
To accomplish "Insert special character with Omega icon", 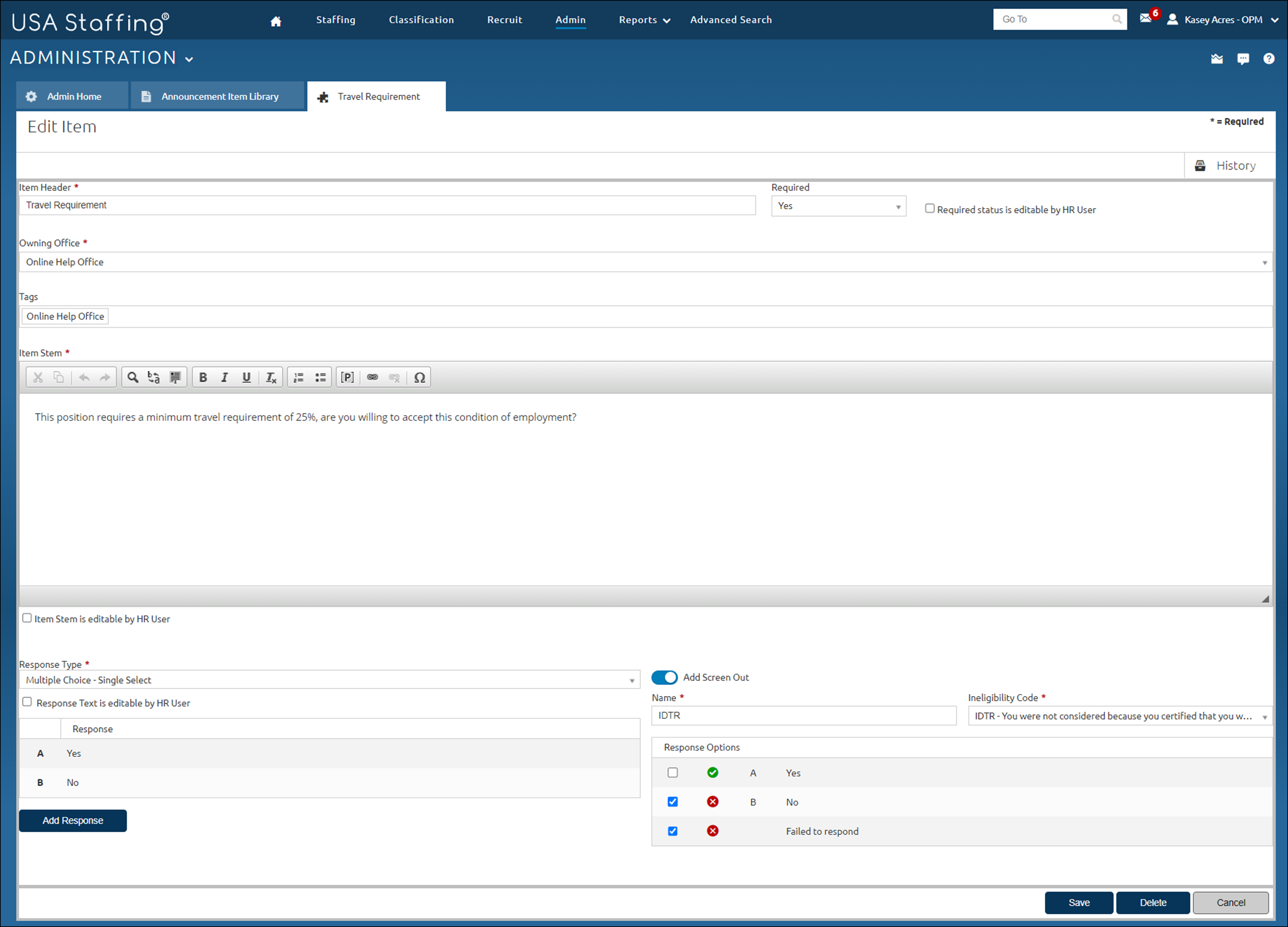I will coord(420,377).
